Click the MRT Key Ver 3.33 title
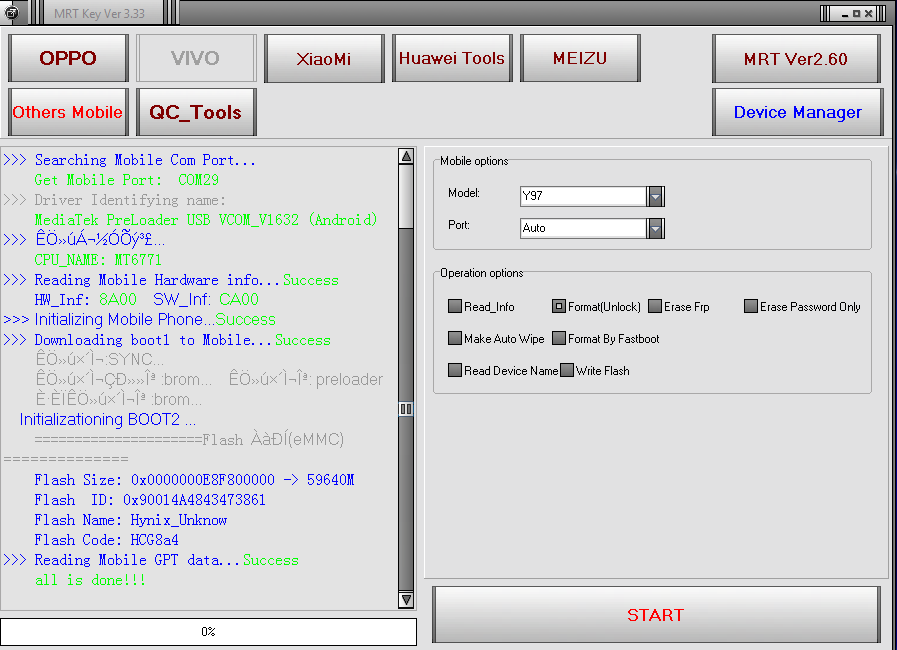 [100, 13]
